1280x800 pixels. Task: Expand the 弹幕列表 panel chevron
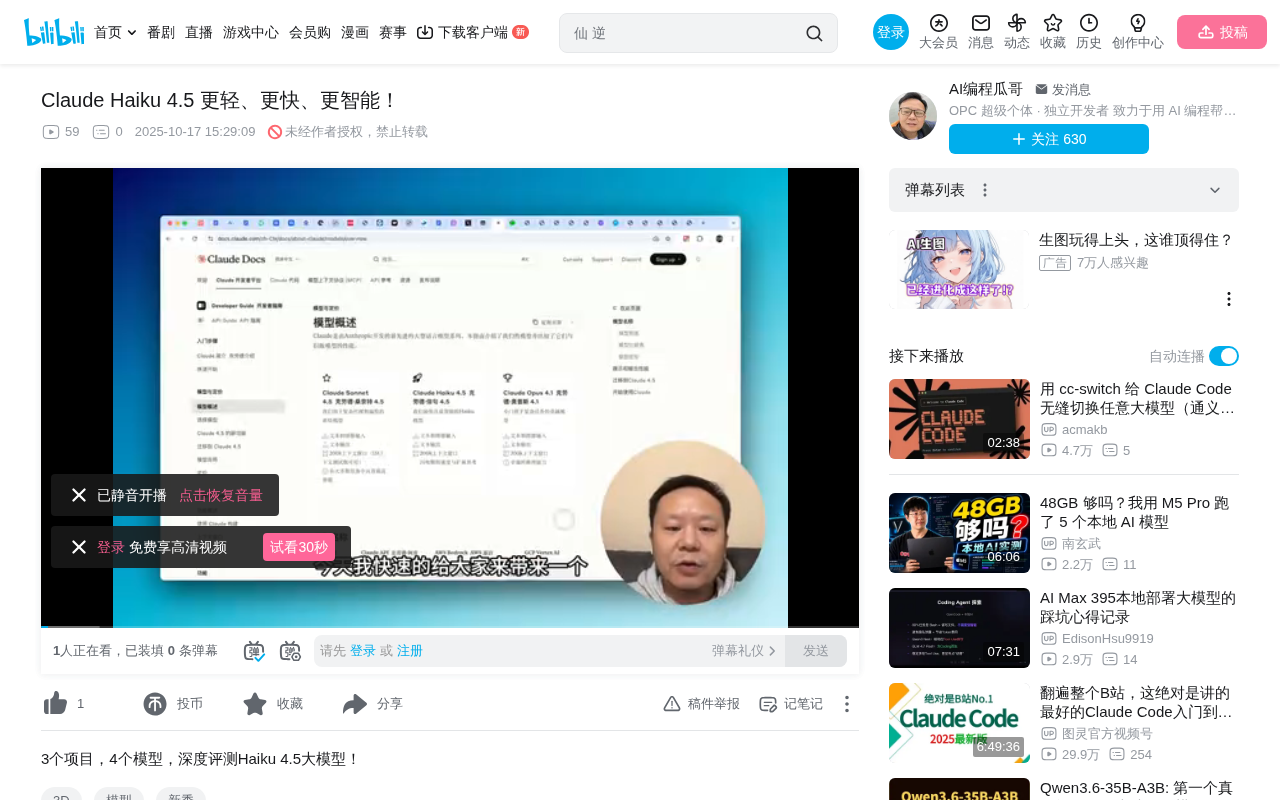click(x=1215, y=190)
